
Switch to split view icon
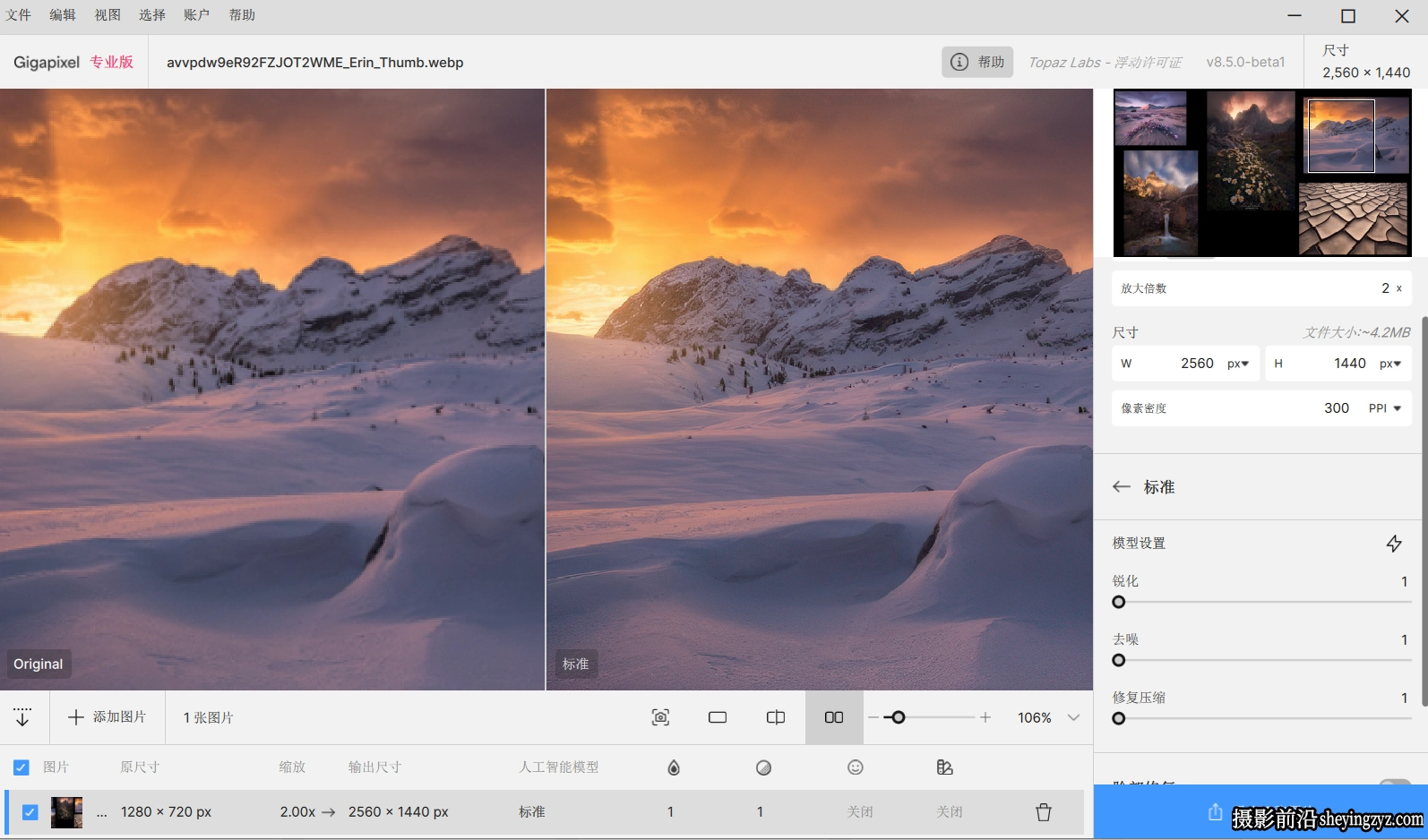coord(776,717)
